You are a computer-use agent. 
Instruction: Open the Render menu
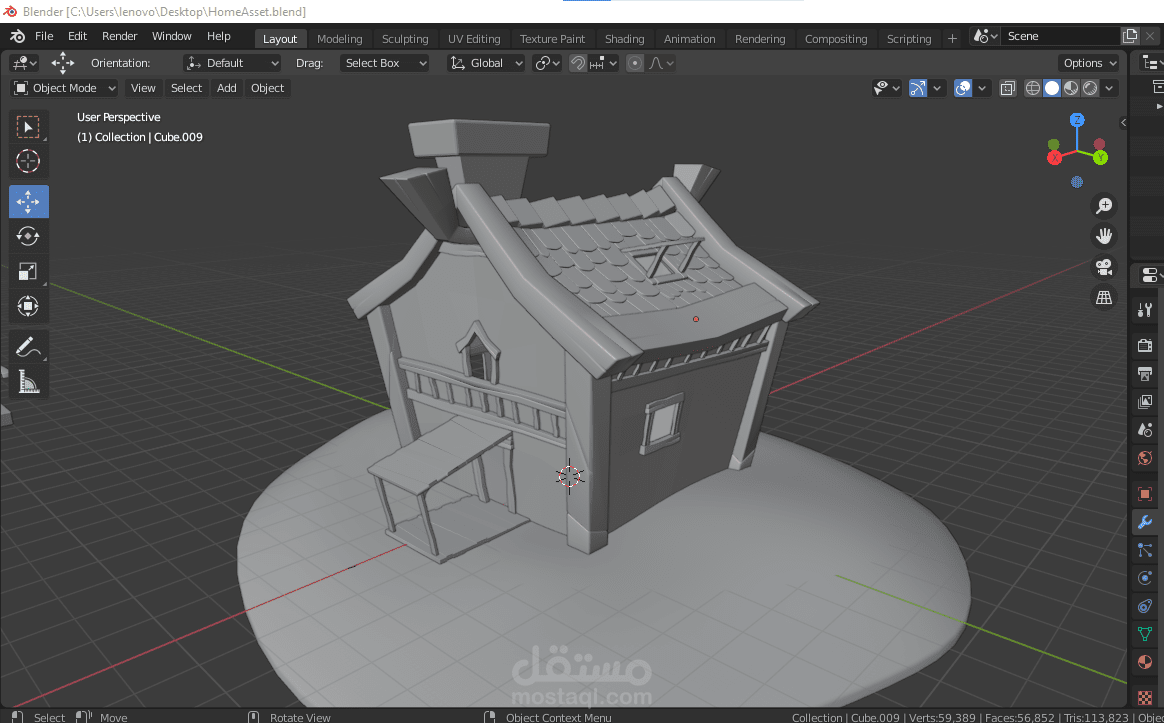120,36
